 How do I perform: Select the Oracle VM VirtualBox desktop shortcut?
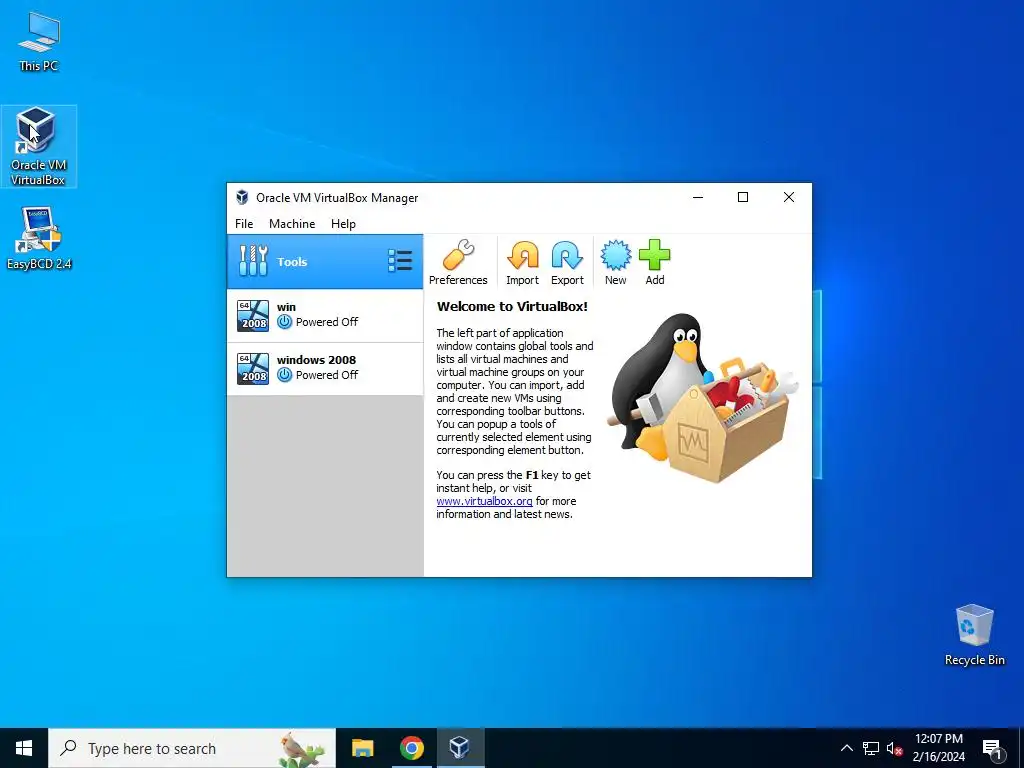pos(39,146)
